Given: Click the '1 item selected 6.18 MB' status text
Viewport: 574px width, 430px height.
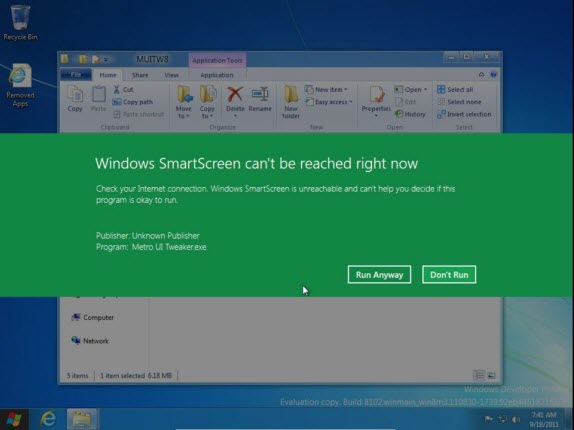Looking at the screenshot, I should coord(136,375).
